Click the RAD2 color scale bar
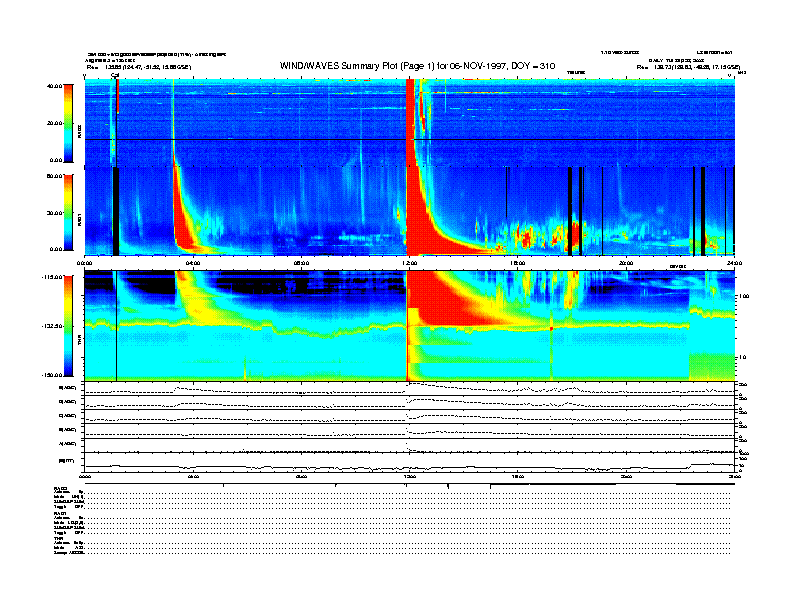Image resolution: width=792 pixels, height=612 pixels. tap(68, 123)
